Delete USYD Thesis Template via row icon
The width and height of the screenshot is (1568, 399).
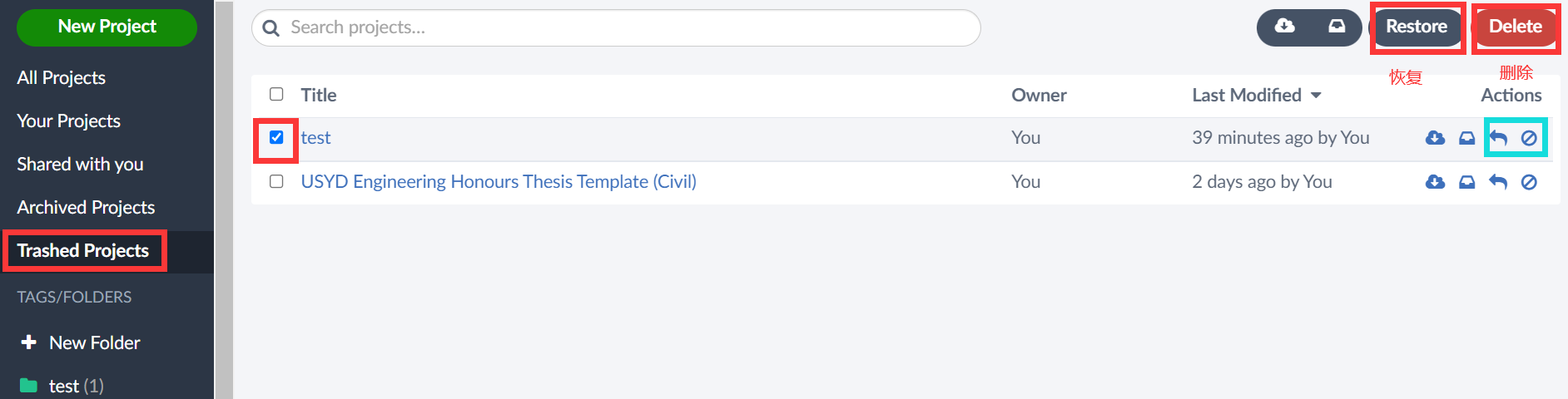tap(1529, 182)
